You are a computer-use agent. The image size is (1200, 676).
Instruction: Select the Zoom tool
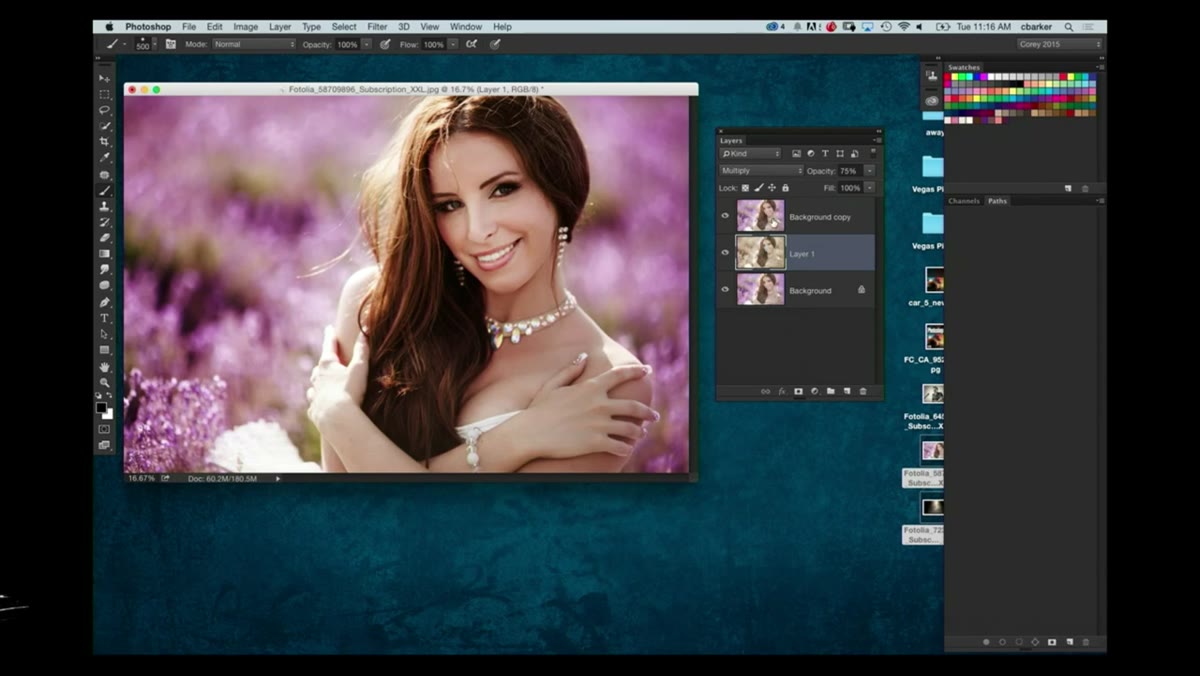click(x=104, y=383)
